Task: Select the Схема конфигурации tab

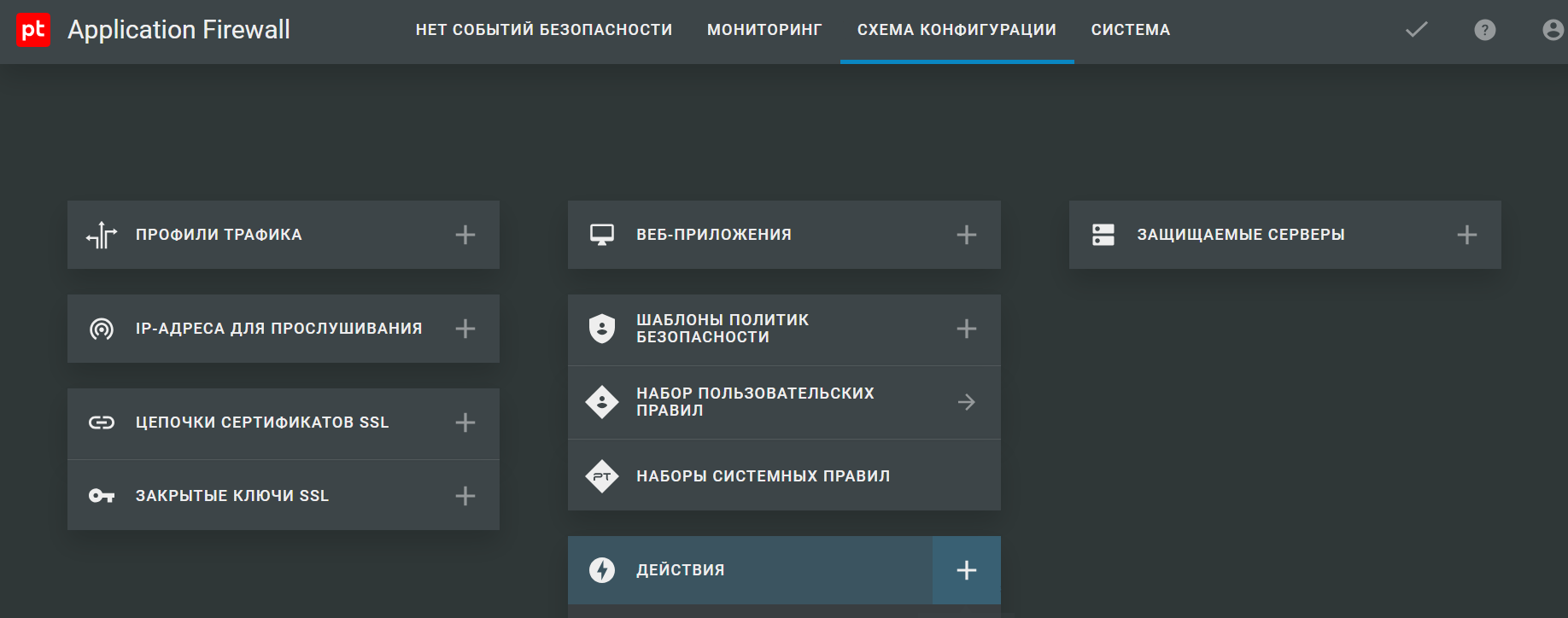Action: [957, 30]
